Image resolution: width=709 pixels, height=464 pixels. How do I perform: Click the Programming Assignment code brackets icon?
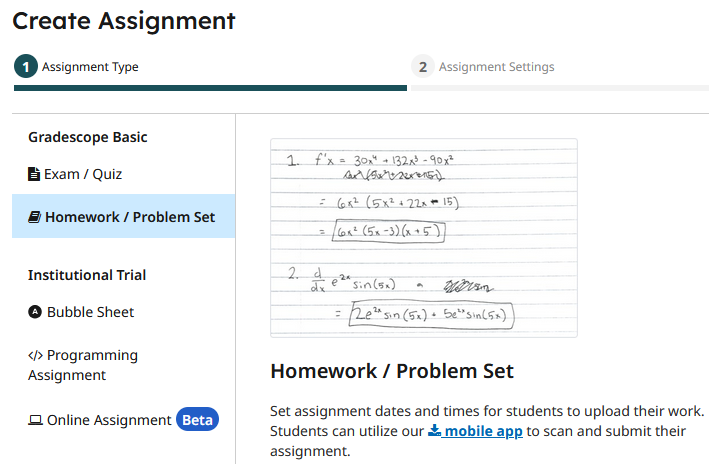click(x=35, y=355)
